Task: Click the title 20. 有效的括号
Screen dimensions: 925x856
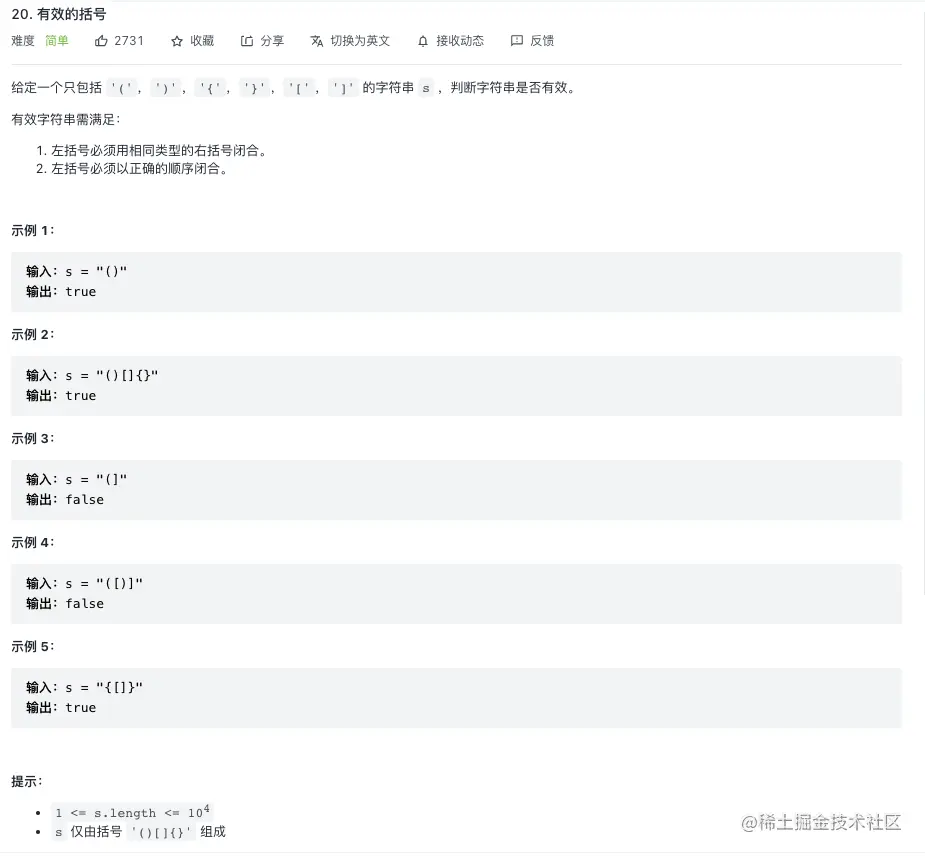Action: pyautogui.click(x=59, y=14)
